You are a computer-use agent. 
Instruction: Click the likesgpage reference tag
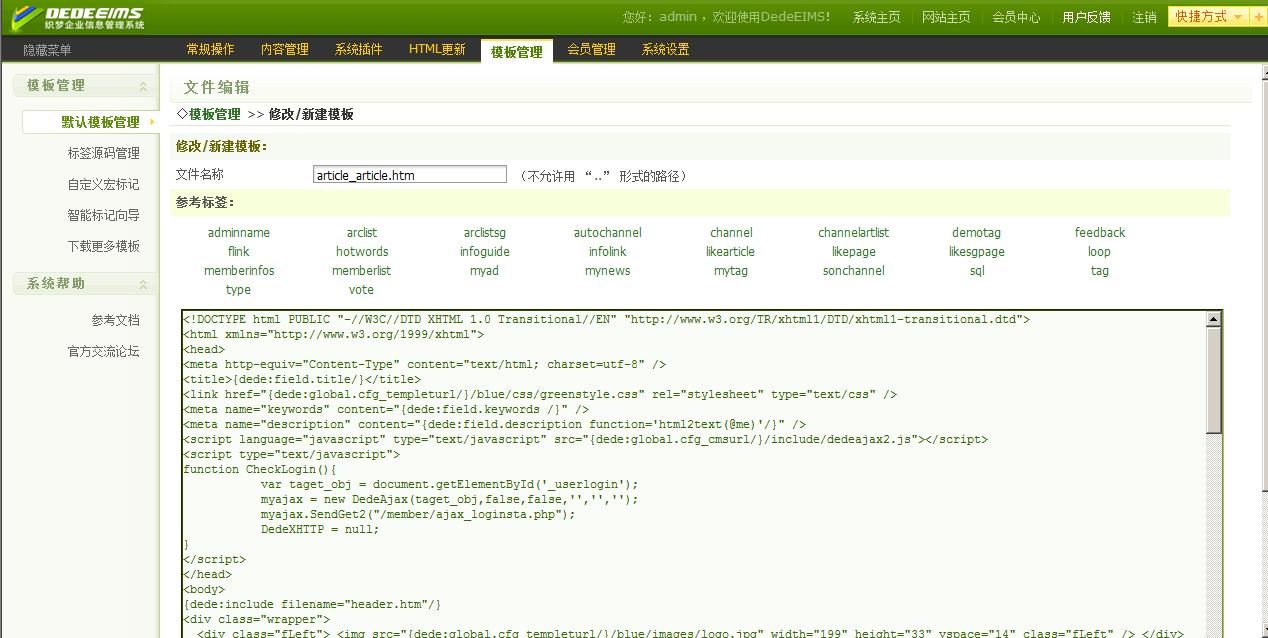[977, 252]
